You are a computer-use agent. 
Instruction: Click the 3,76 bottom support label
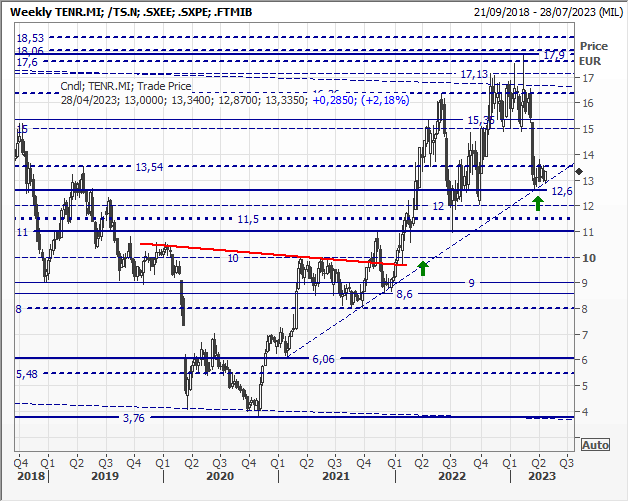134,418
